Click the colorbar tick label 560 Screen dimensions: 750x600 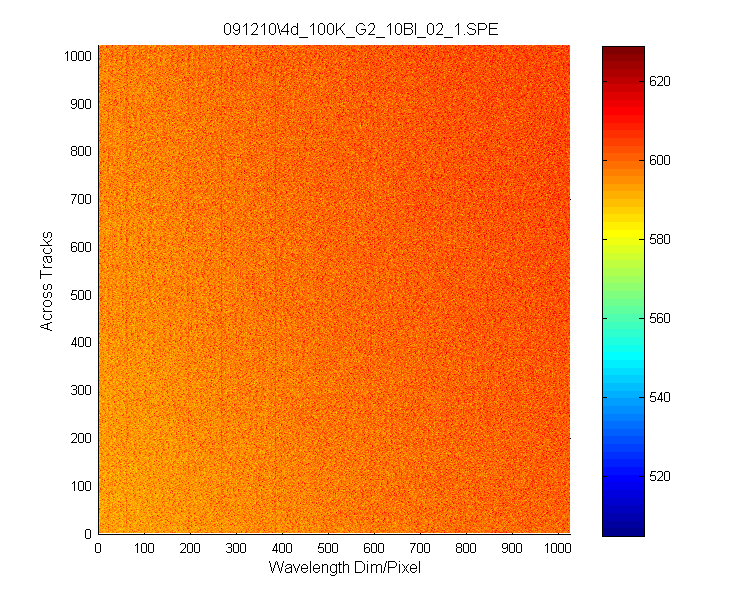(x=660, y=318)
